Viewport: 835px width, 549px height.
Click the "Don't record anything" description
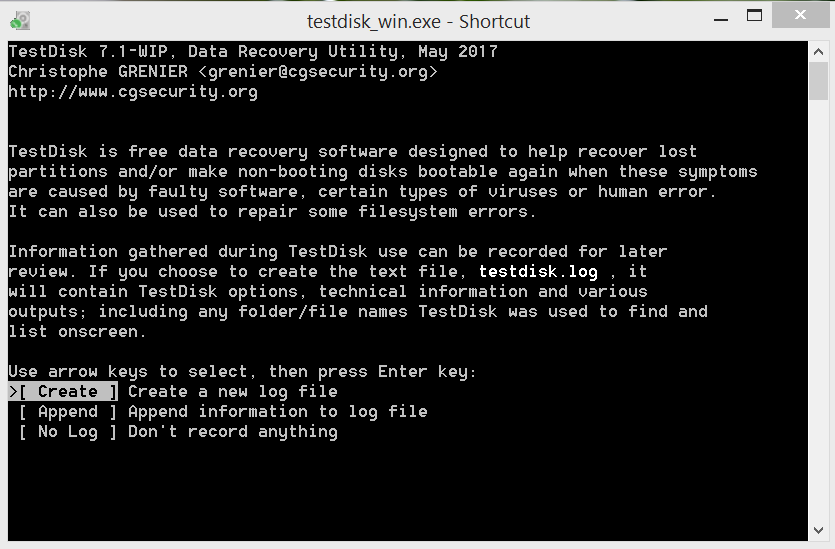coord(233,432)
